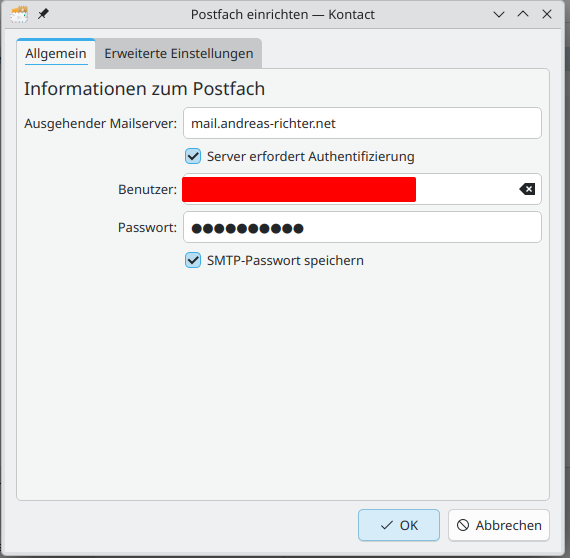Screen dimensions: 570x558
Task: Click the Passwort label text
Action: pyautogui.click(x=147, y=228)
